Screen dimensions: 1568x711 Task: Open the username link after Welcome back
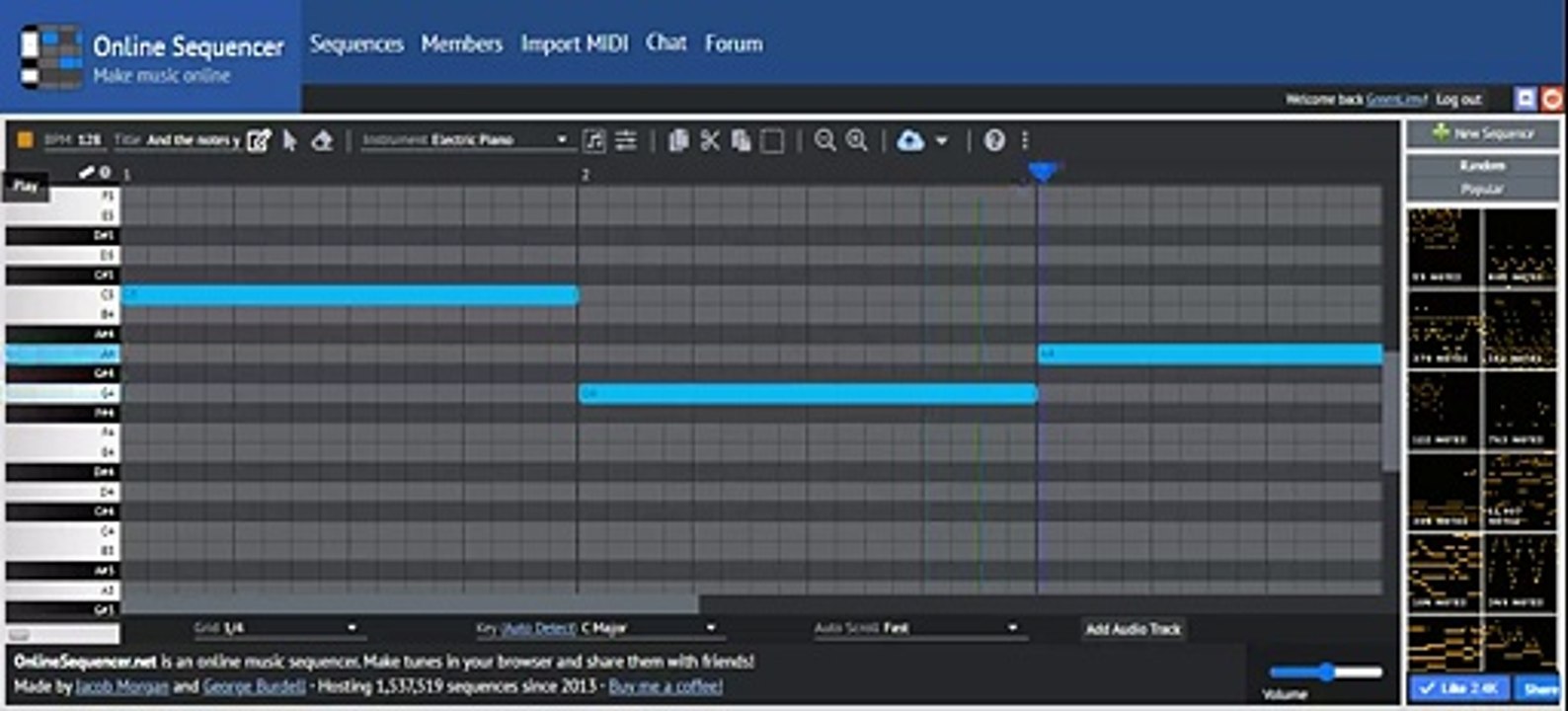[x=1397, y=100]
